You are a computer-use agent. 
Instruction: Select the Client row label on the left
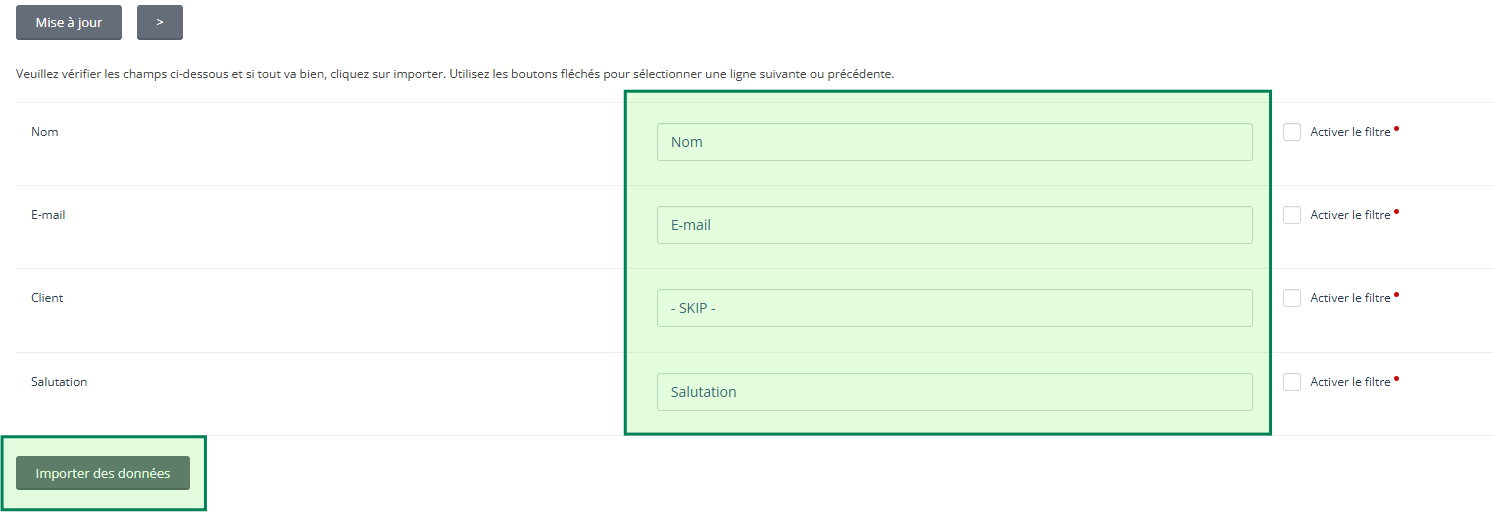pyautogui.click(x=47, y=298)
